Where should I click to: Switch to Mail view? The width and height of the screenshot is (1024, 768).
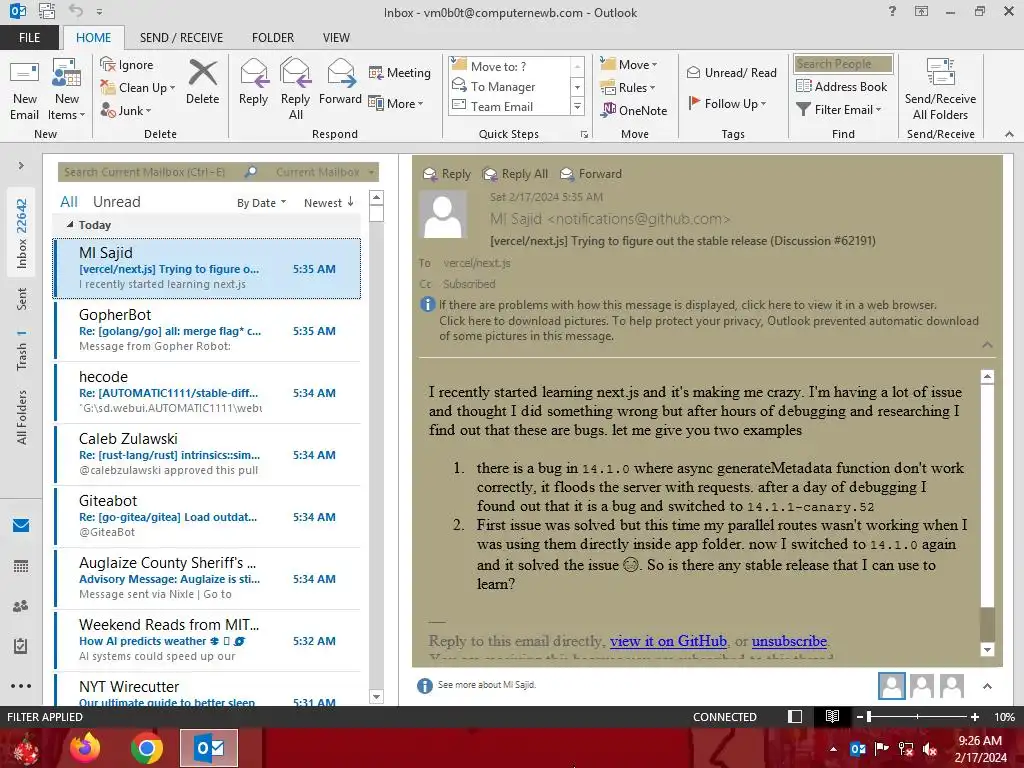(21, 525)
